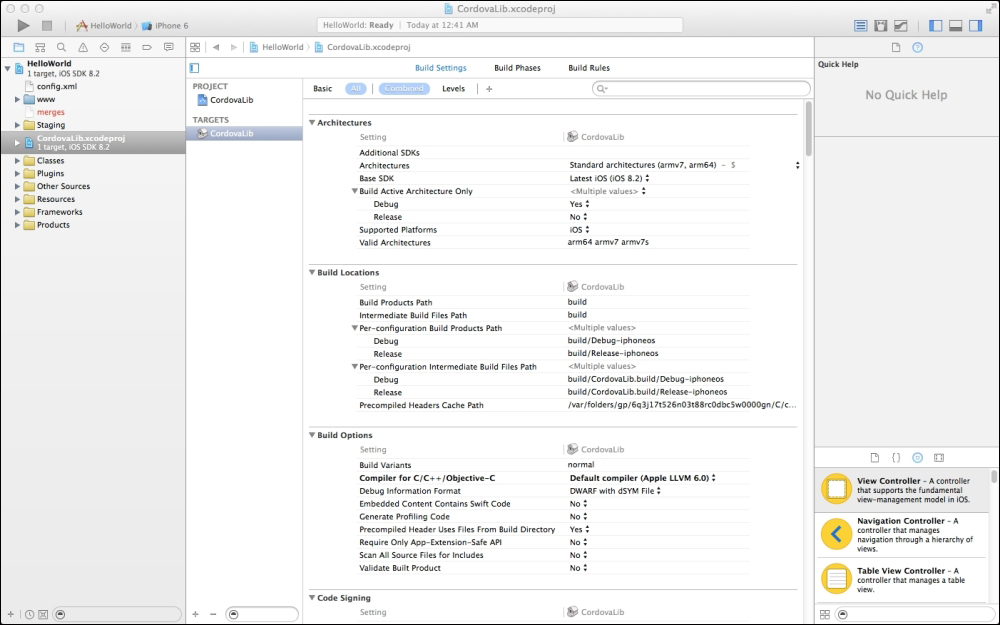1000x625 pixels.
Task: Select config.xml in the navigator
Action: [x=57, y=86]
